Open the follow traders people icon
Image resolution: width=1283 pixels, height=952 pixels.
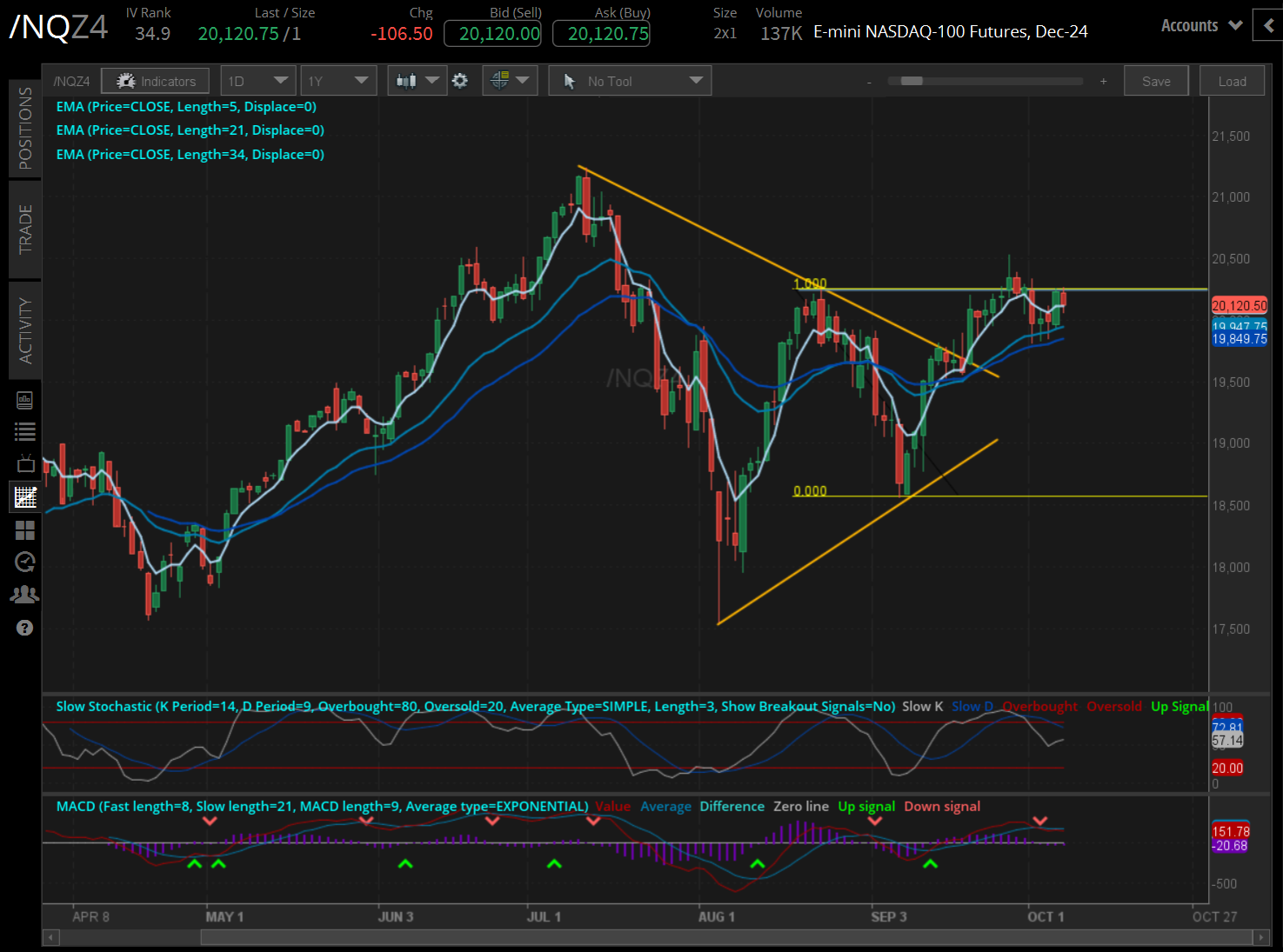[x=25, y=595]
